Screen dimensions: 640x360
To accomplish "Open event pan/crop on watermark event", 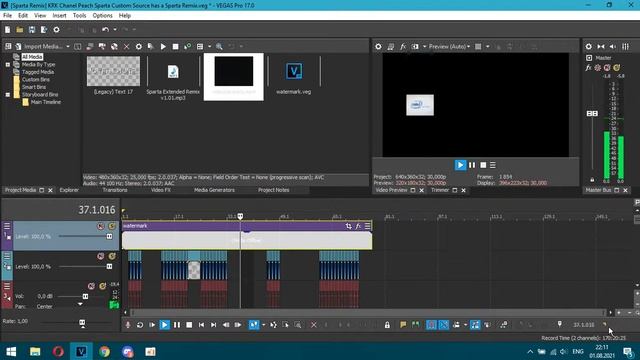I will pyautogui.click(x=349, y=226).
